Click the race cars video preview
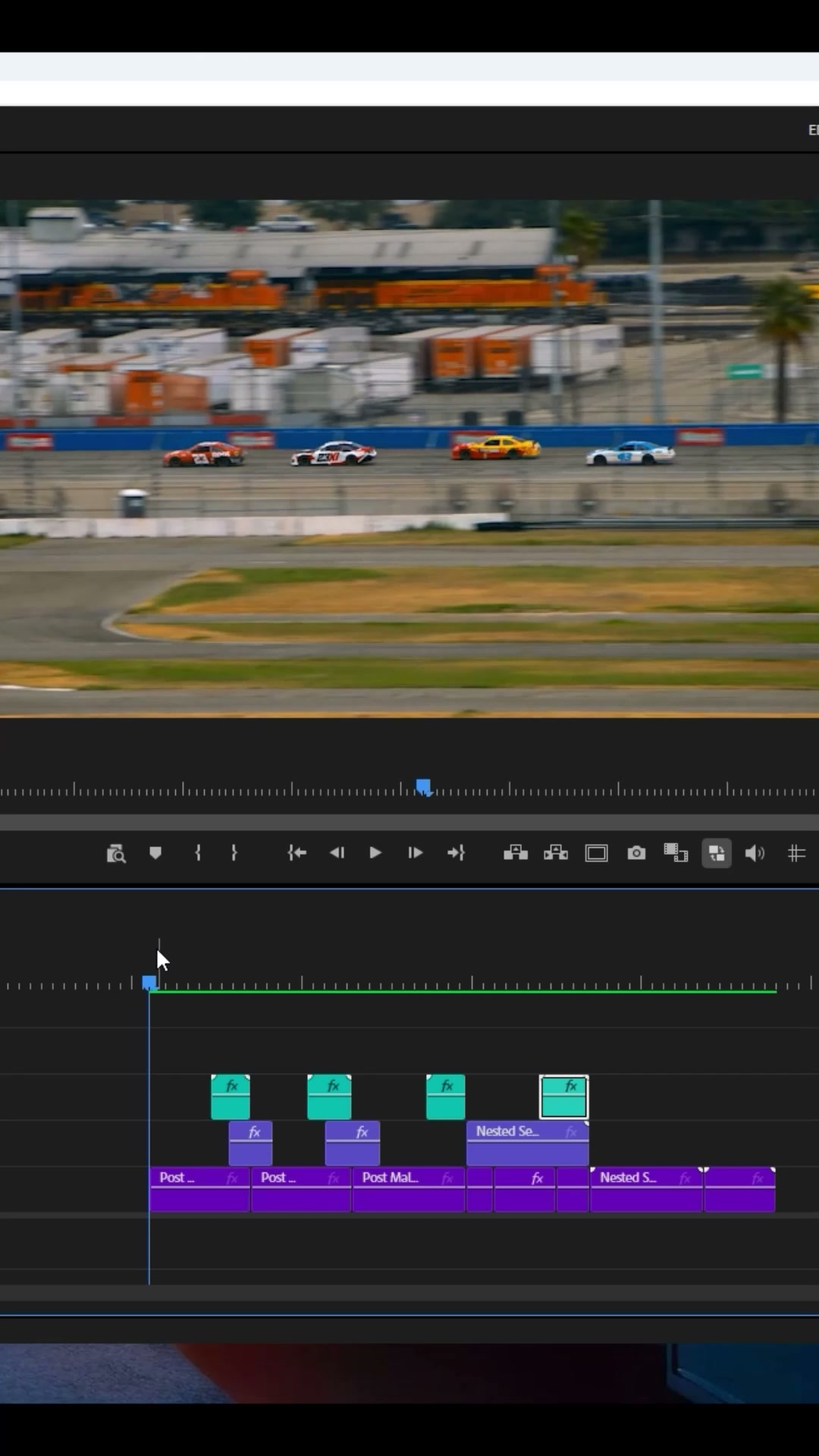Viewport: 819px width, 1456px height. pyautogui.click(x=409, y=458)
